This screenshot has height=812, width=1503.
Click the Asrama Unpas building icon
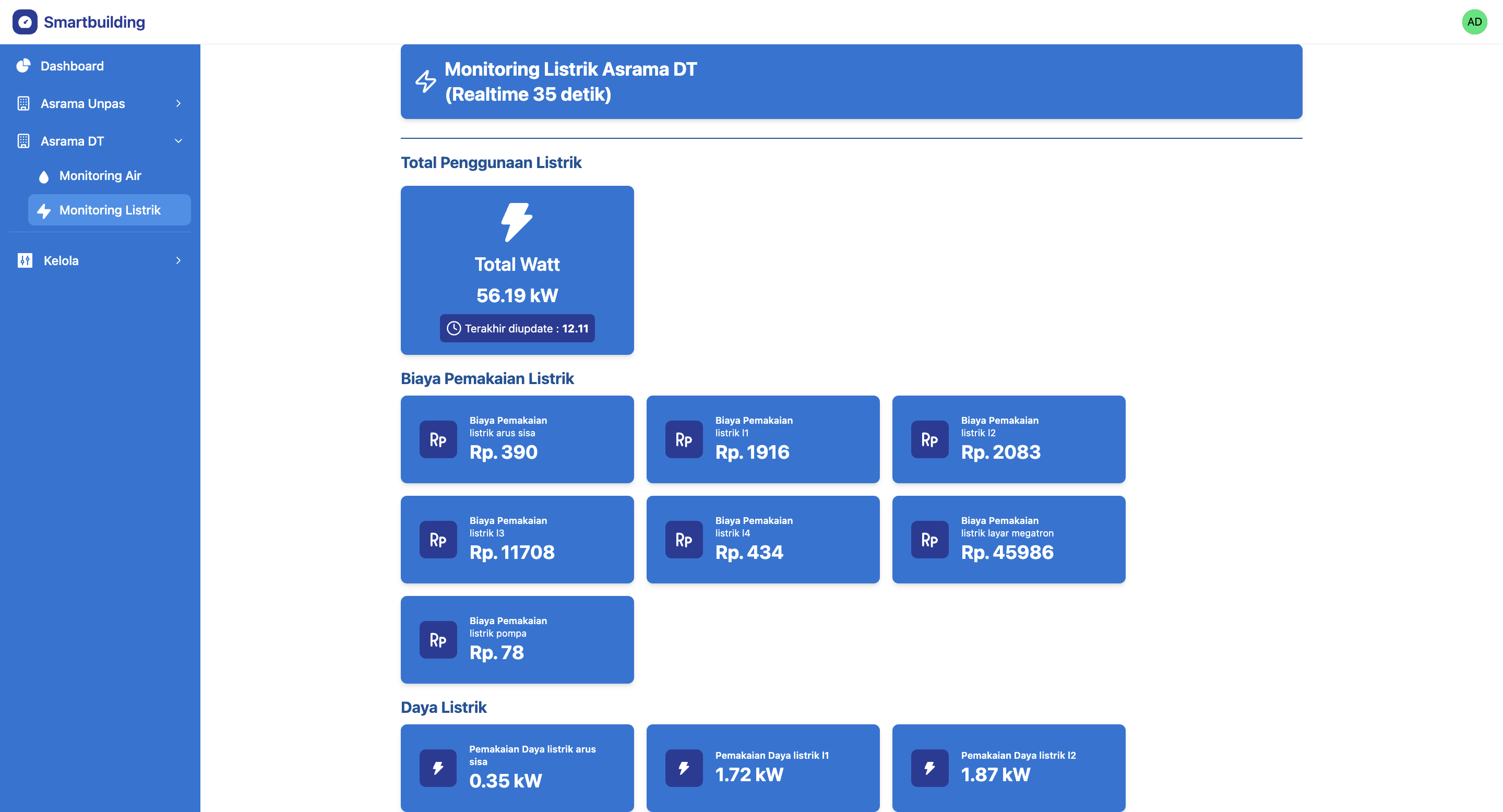pyautogui.click(x=23, y=103)
